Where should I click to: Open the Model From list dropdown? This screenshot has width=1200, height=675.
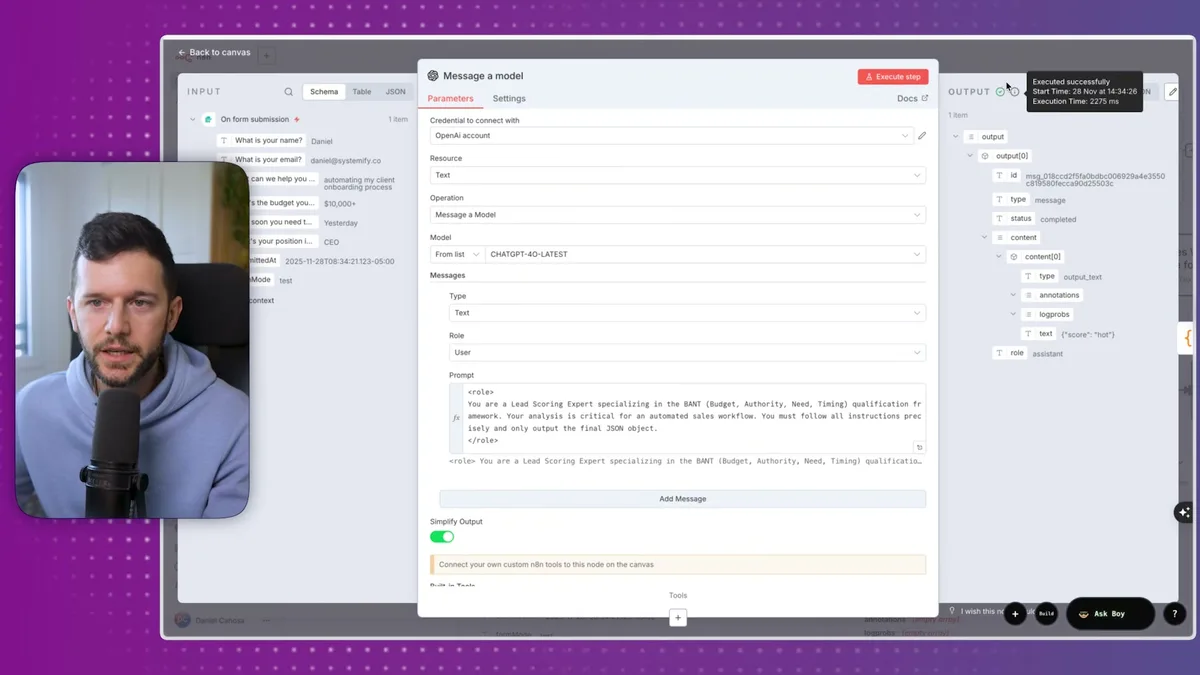[x=456, y=254]
